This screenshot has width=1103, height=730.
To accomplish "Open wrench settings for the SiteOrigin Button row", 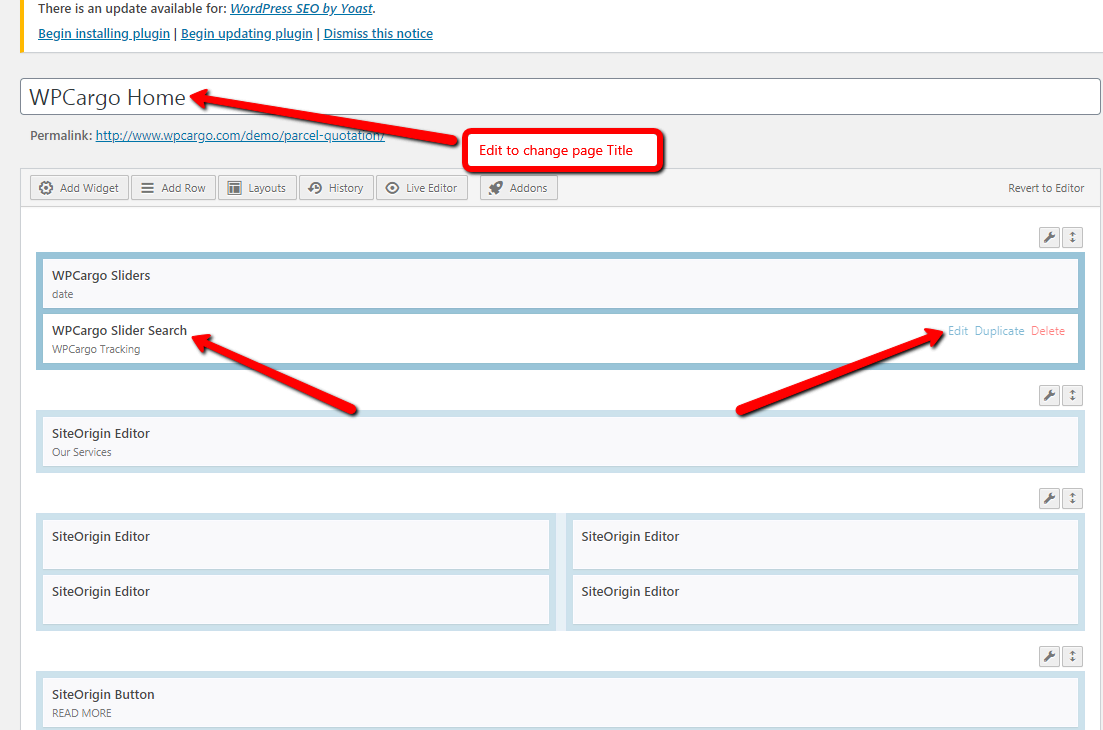I will 1049,656.
